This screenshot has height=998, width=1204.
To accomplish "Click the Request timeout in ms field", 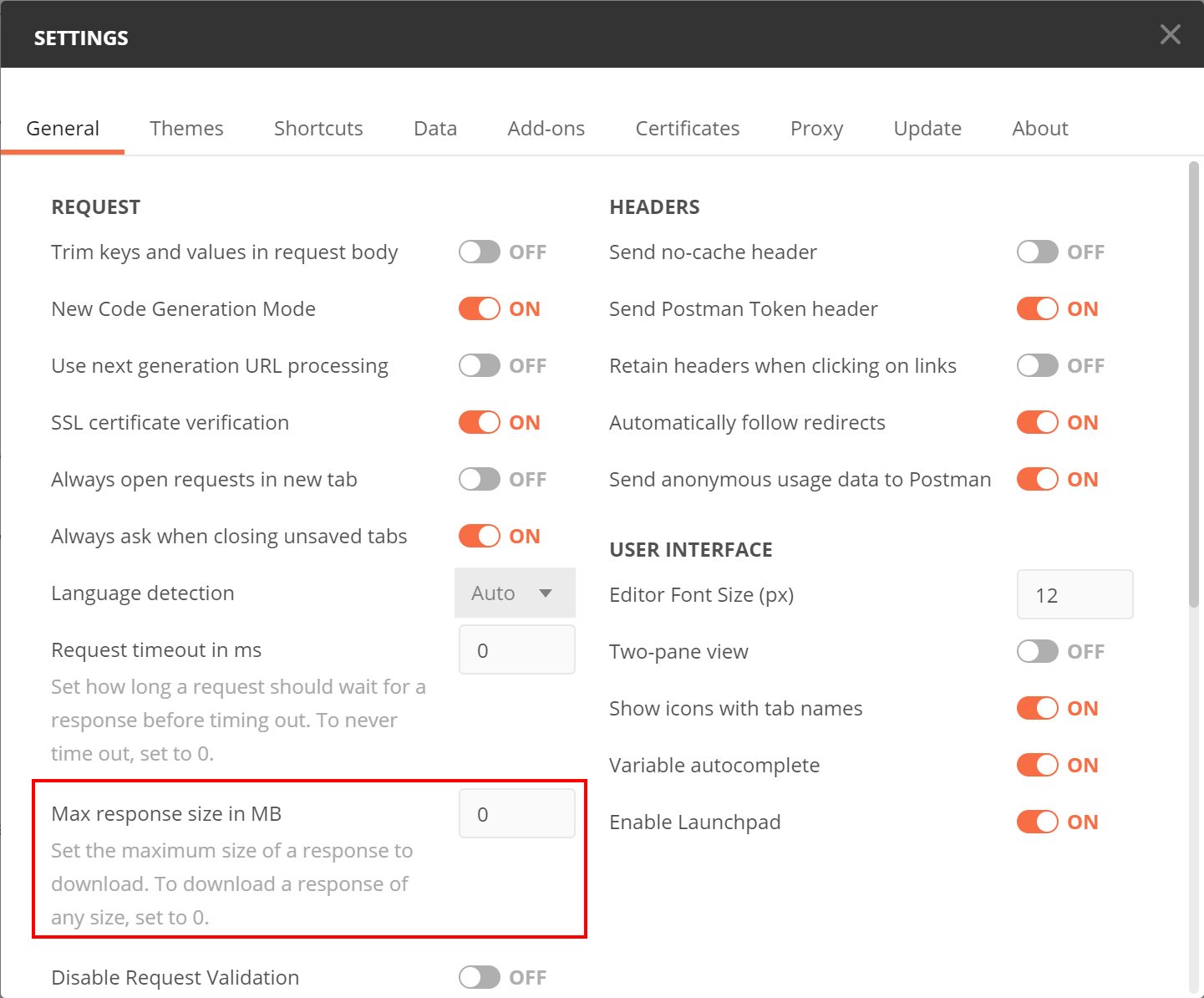I will (516, 650).
